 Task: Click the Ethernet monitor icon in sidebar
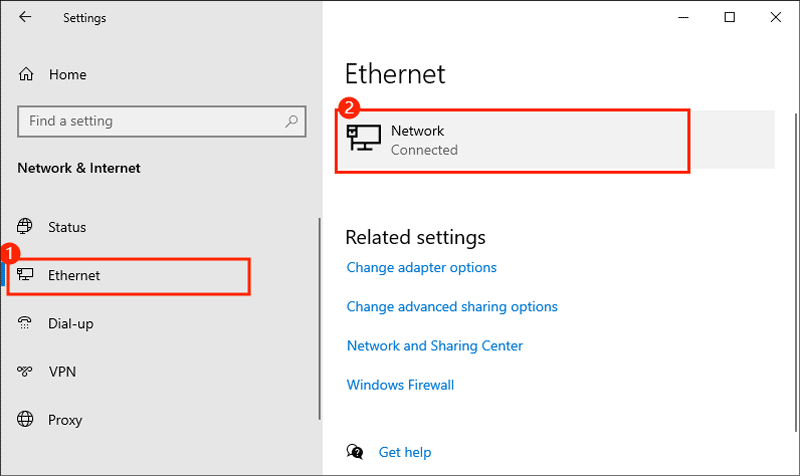tap(25, 274)
